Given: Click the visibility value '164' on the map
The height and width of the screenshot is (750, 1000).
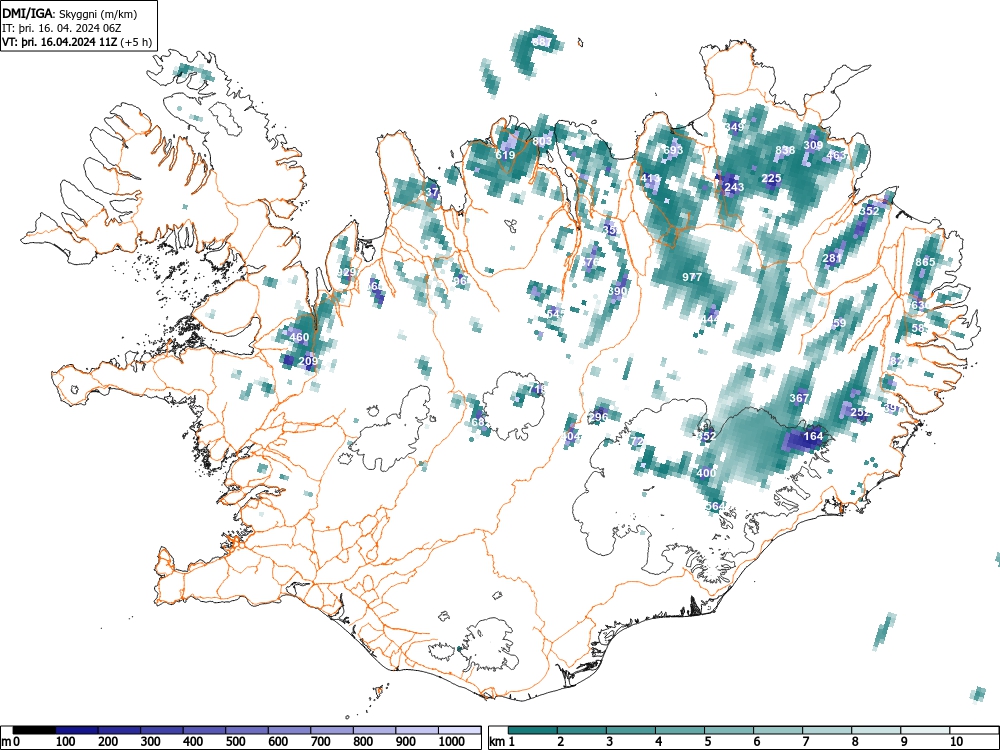Looking at the screenshot, I should click(813, 436).
